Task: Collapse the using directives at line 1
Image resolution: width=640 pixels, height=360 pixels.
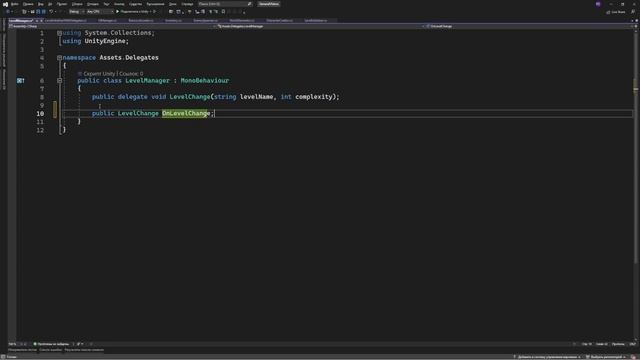Action: [59, 33]
